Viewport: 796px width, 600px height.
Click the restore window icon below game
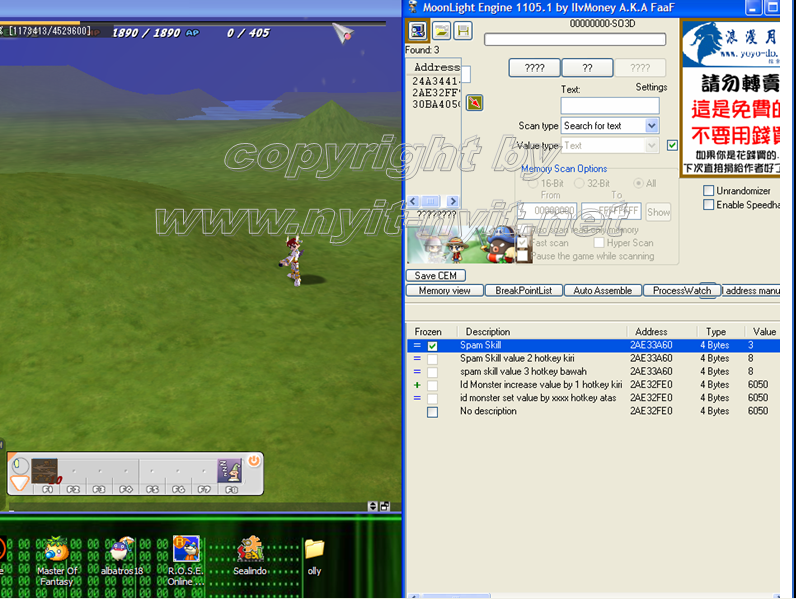pyautogui.click(x=385, y=506)
